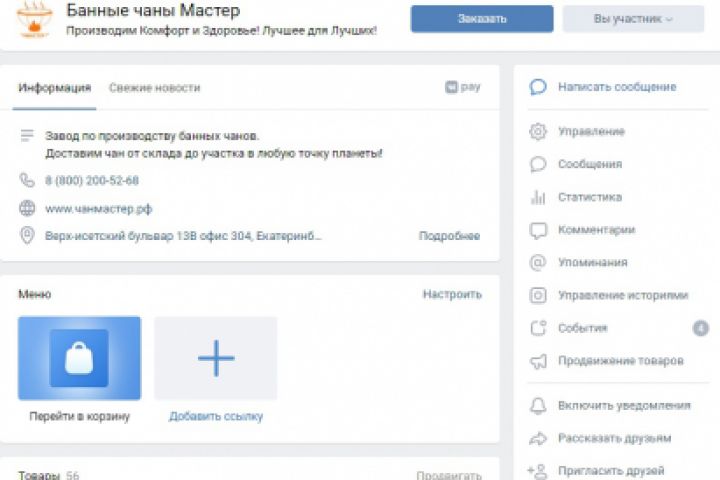720x480 pixels.
Task: Click the Включить уведомления bell icon
Action: (x=538, y=406)
